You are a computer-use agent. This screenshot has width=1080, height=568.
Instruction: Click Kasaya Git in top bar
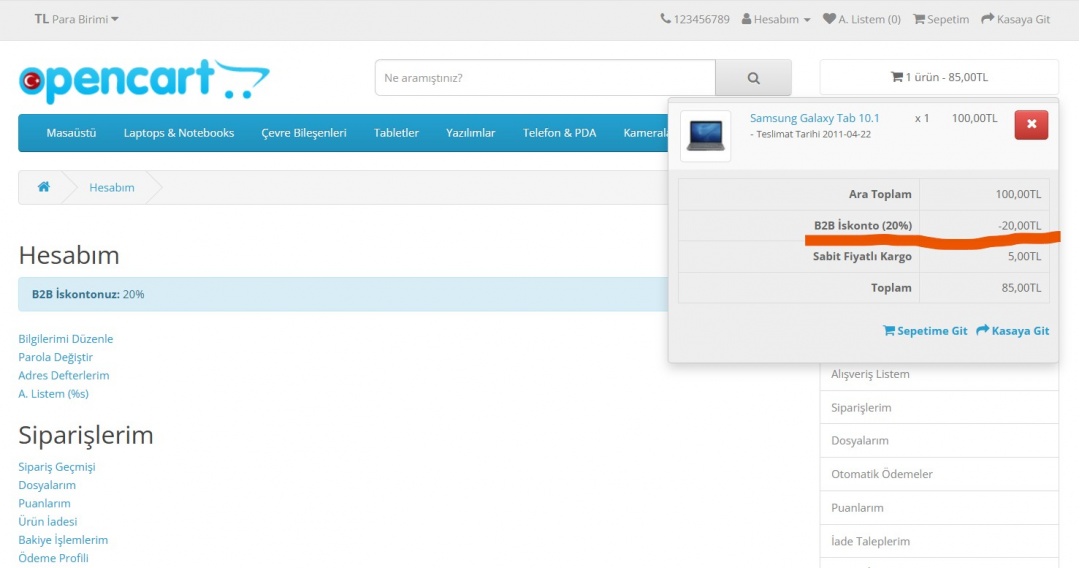pyautogui.click(x=1015, y=19)
